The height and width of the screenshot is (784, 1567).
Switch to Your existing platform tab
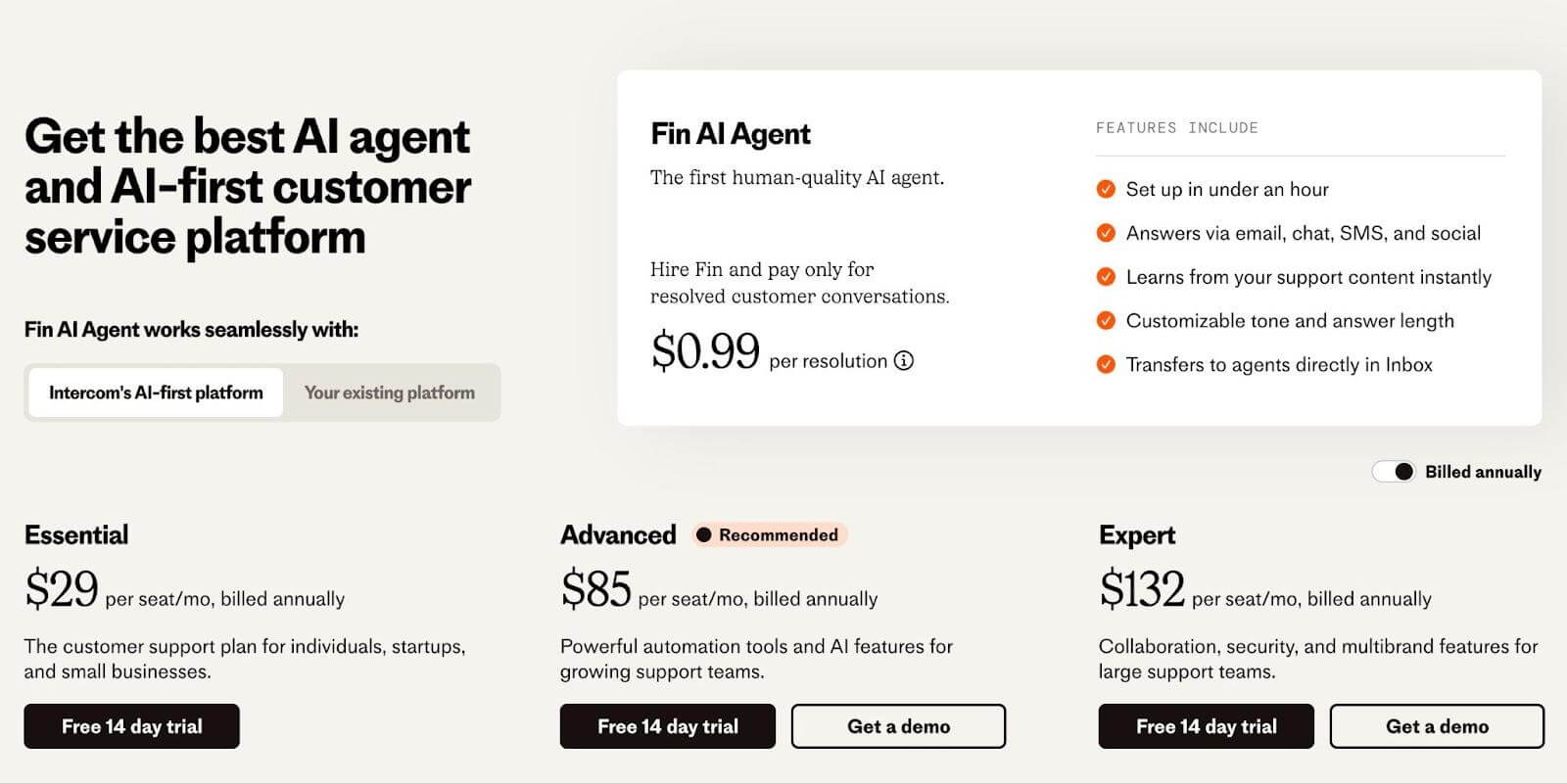coord(389,392)
